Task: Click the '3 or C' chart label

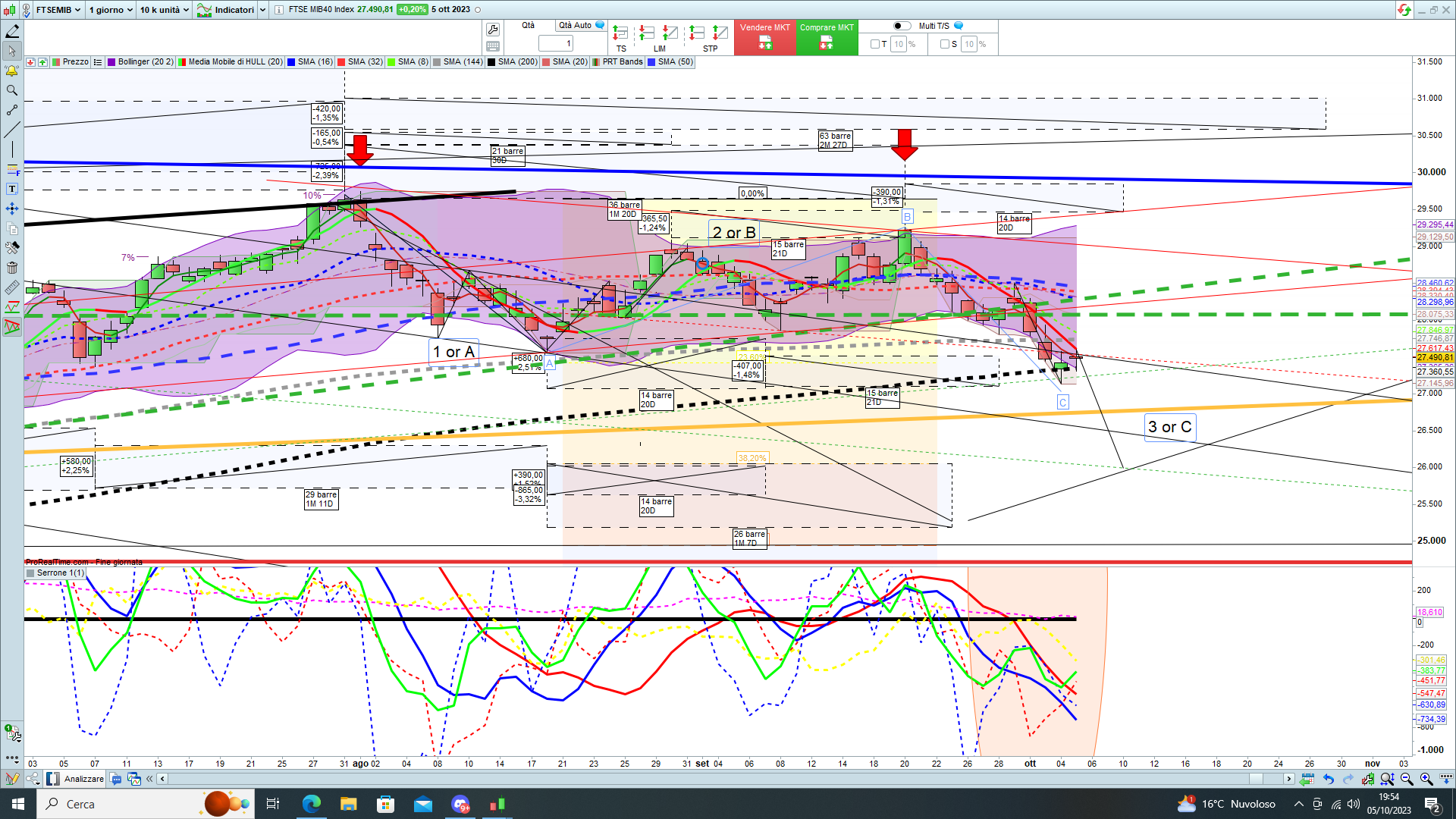Action: coord(1169,427)
